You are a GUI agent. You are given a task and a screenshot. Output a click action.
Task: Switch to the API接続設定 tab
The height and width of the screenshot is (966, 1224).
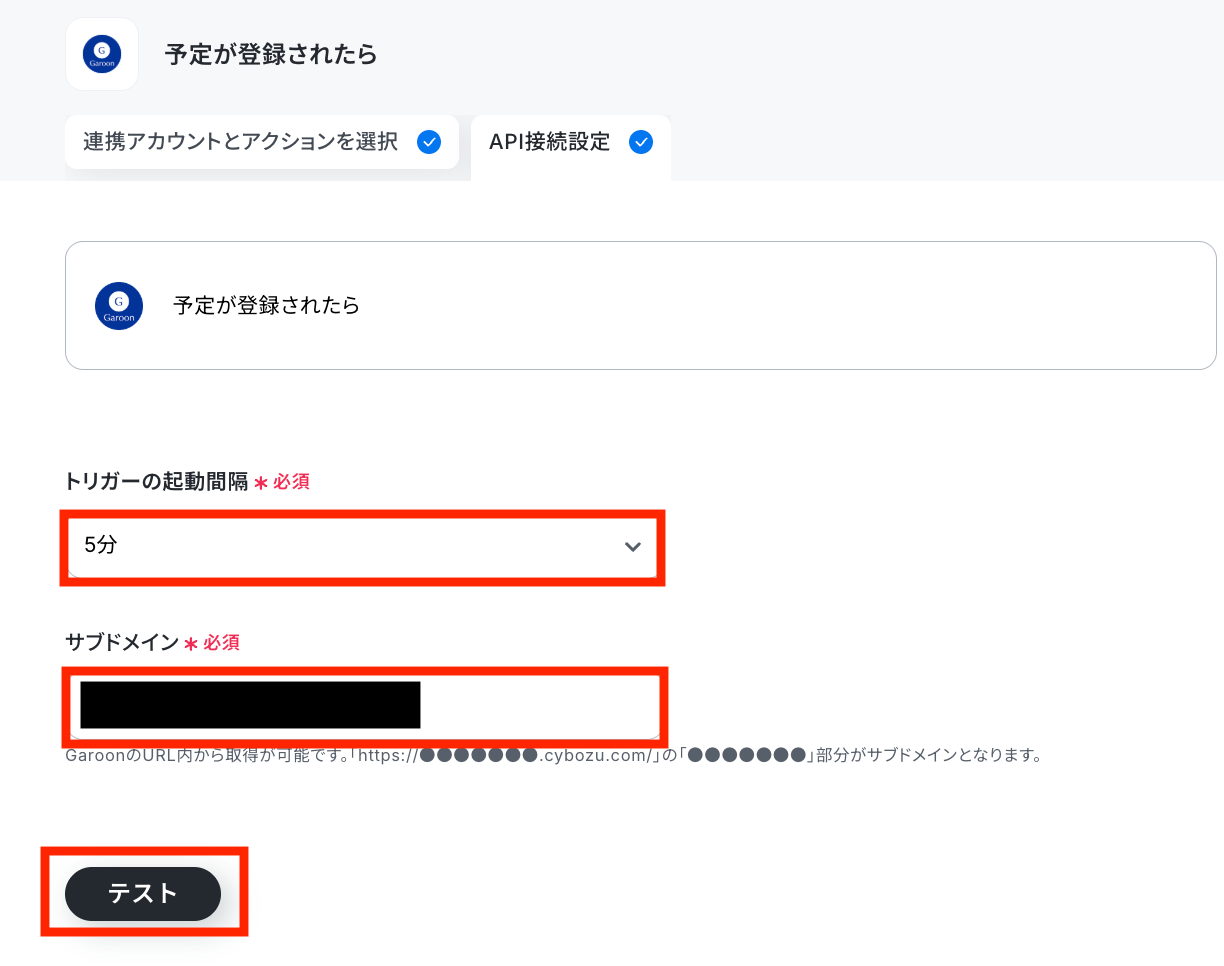[x=571, y=145]
